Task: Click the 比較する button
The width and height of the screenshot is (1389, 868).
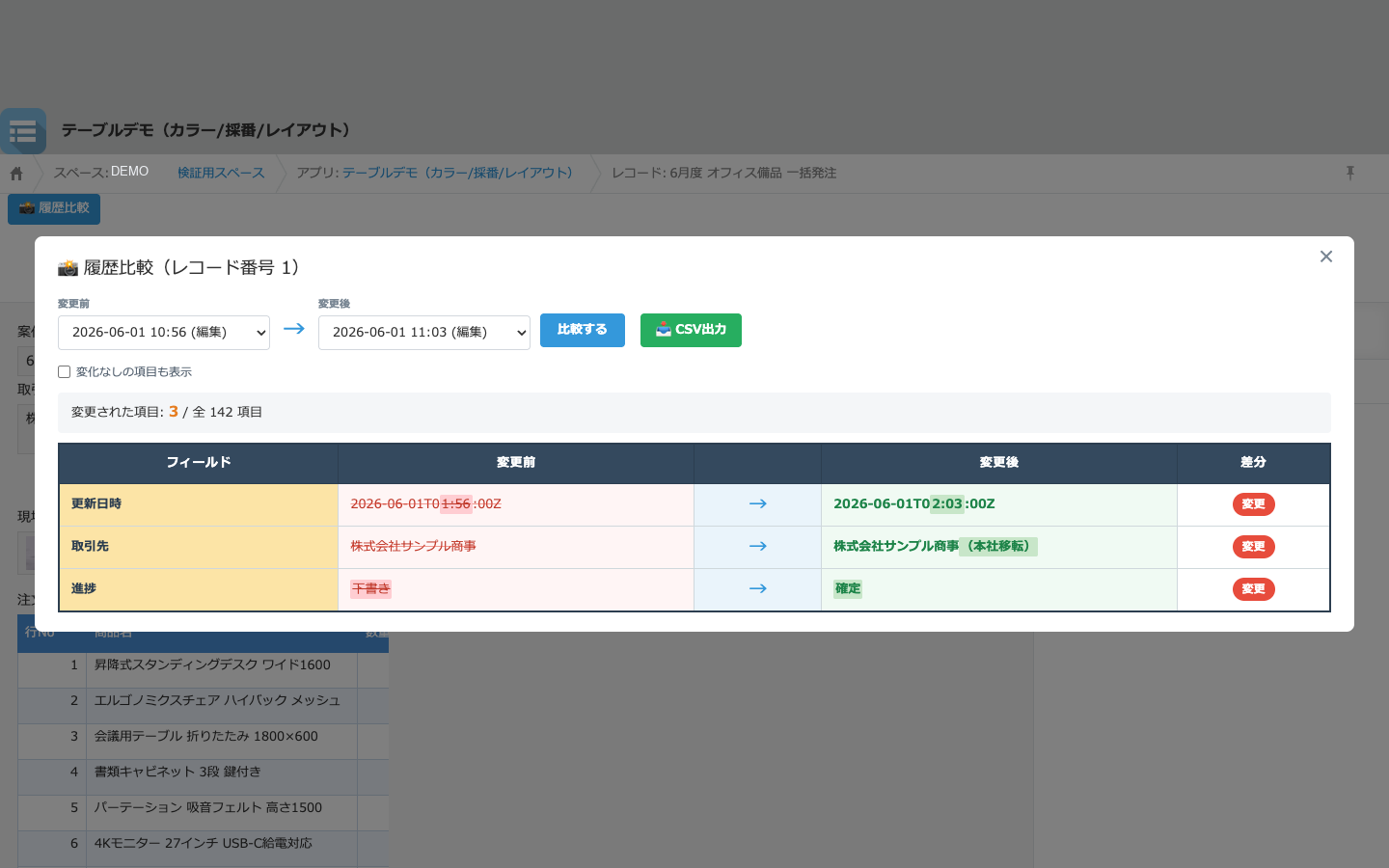Action: 583,330
